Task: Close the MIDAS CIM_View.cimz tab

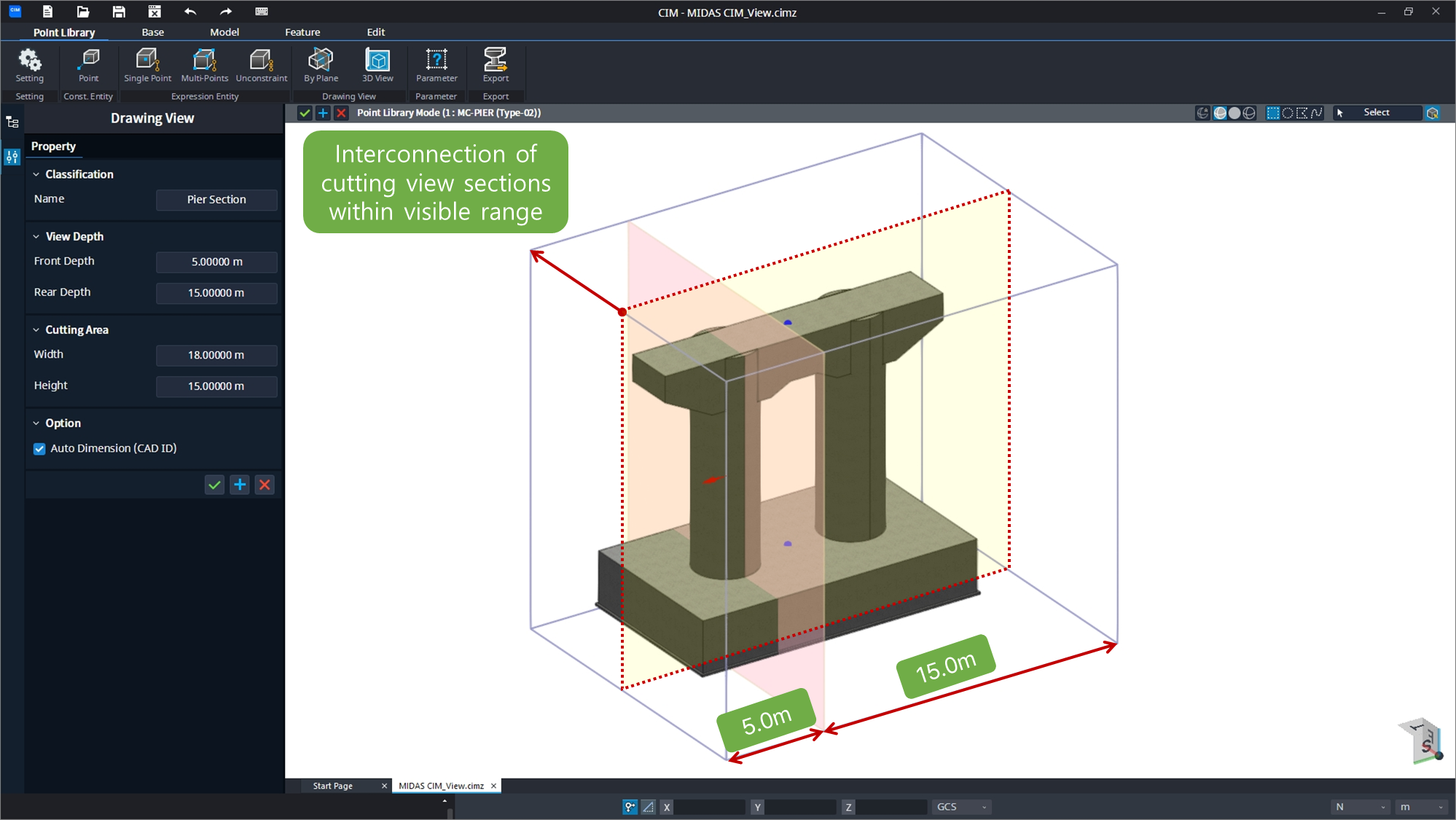Action: (494, 786)
